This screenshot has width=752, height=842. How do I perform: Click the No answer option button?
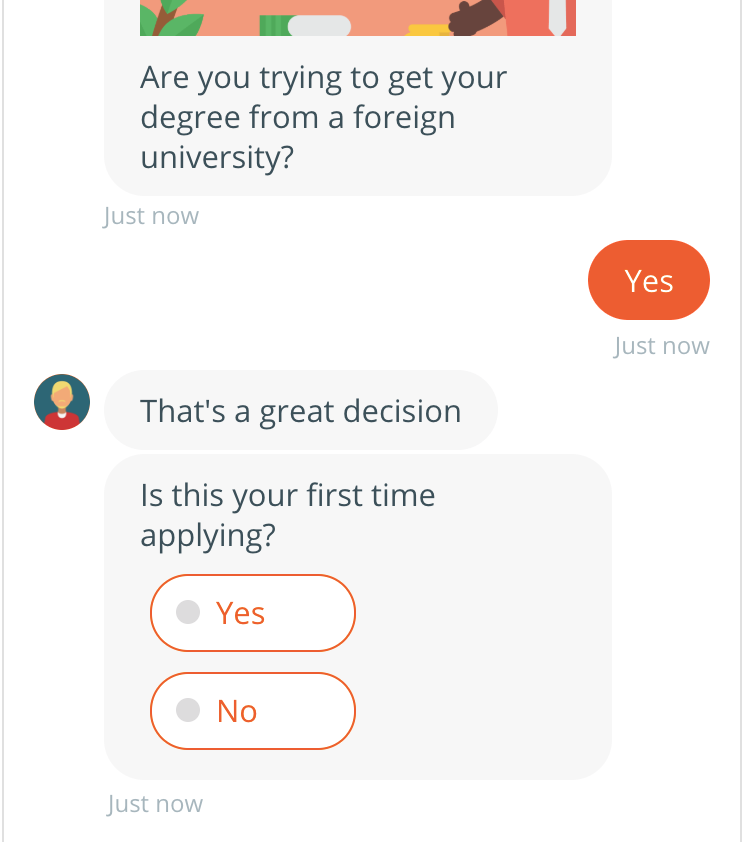point(252,711)
